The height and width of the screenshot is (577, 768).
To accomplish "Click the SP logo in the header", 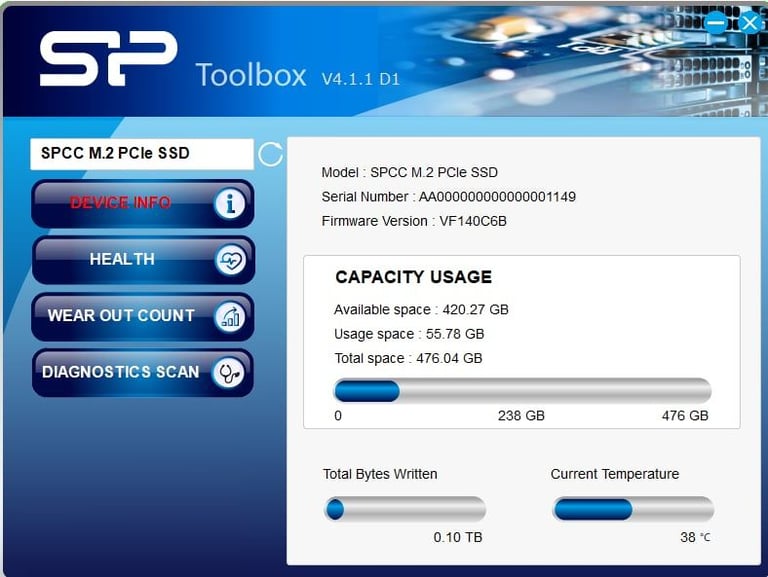I will tap(108, 58).
